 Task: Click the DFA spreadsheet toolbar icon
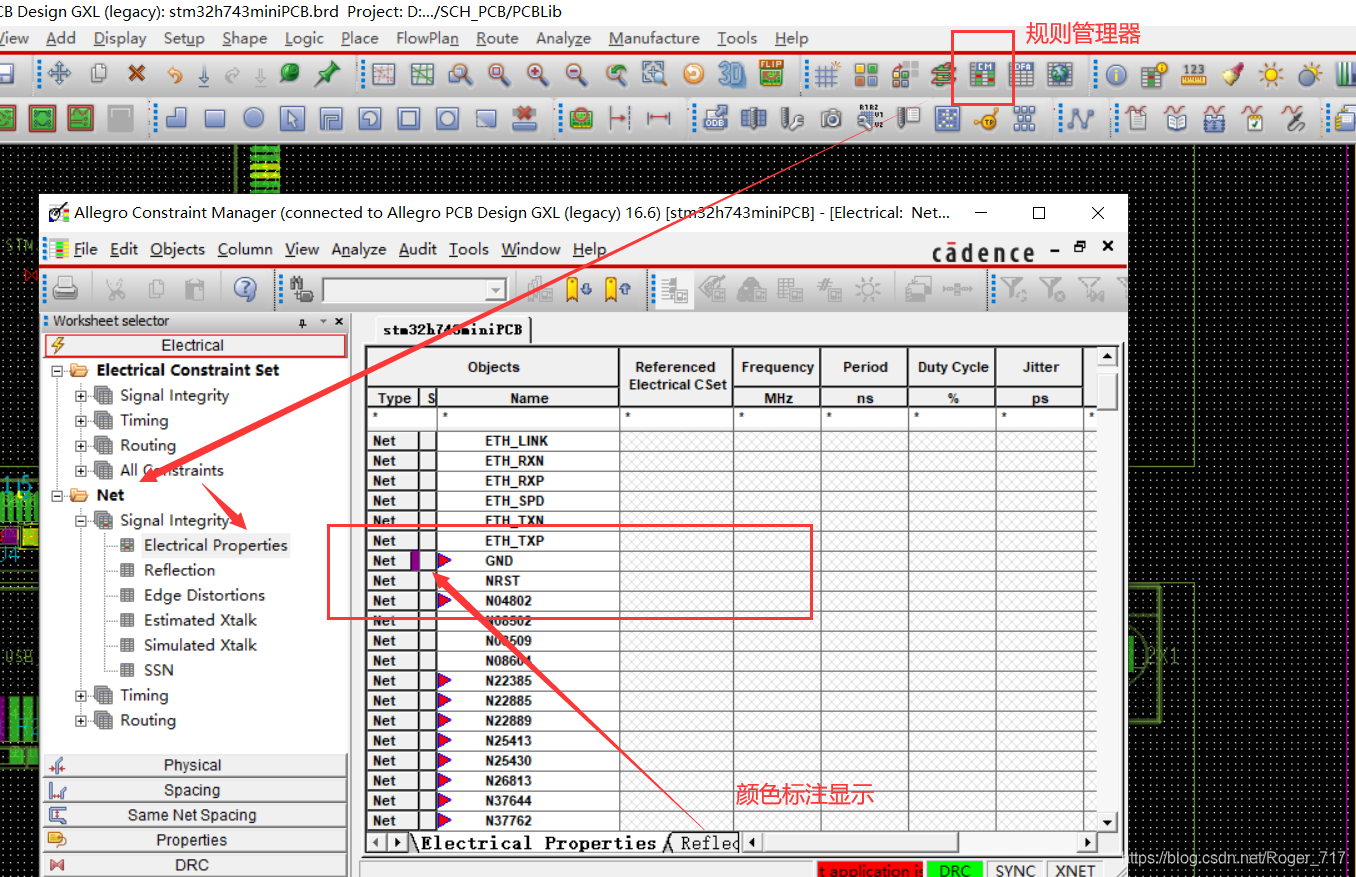coord(1021,74)
